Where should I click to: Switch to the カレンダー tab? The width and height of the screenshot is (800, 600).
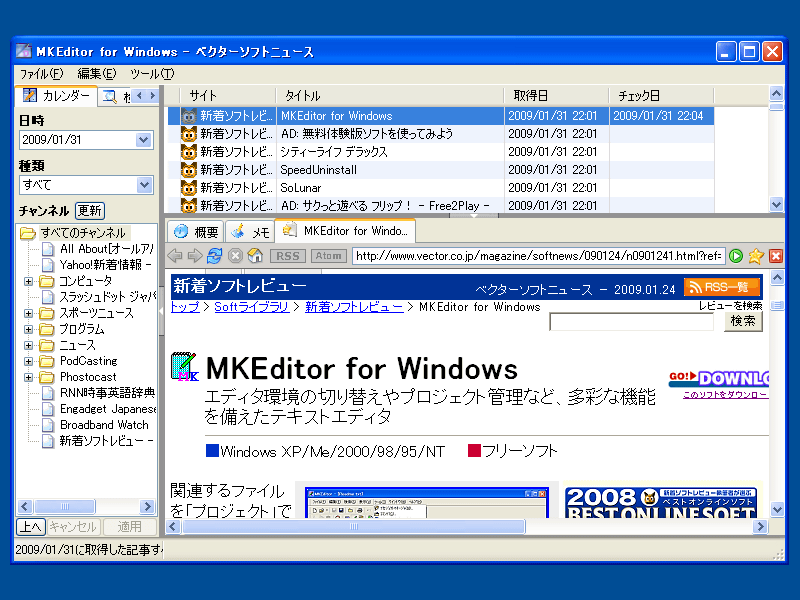coord(56,95)
